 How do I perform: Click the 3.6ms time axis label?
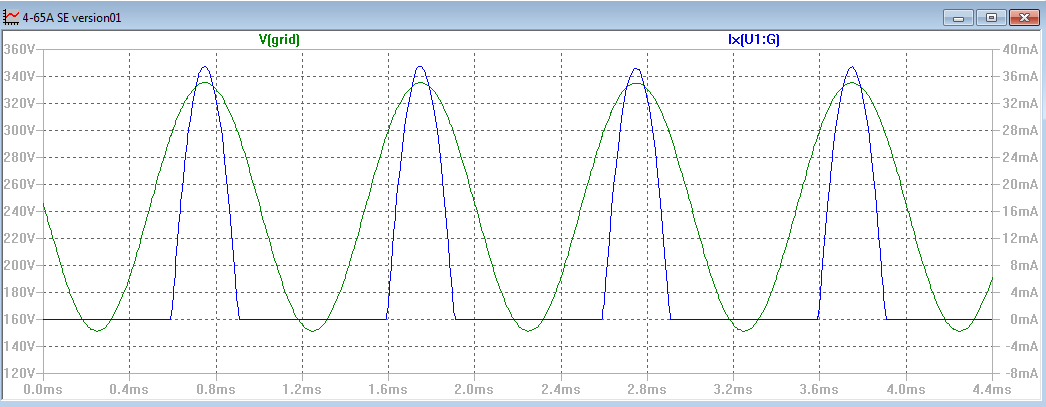819,388
